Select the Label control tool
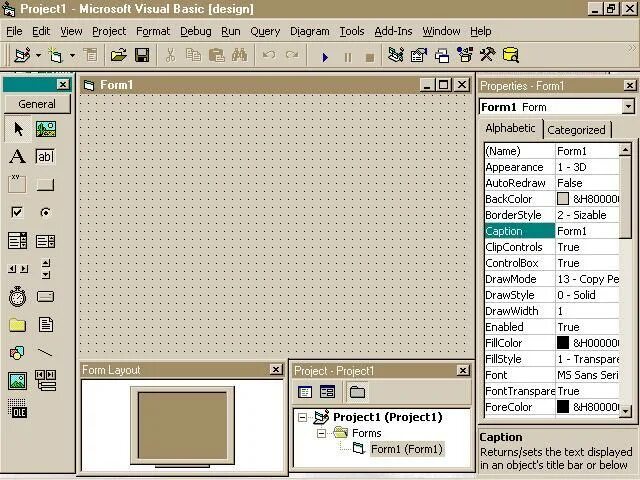 [18, 157]
